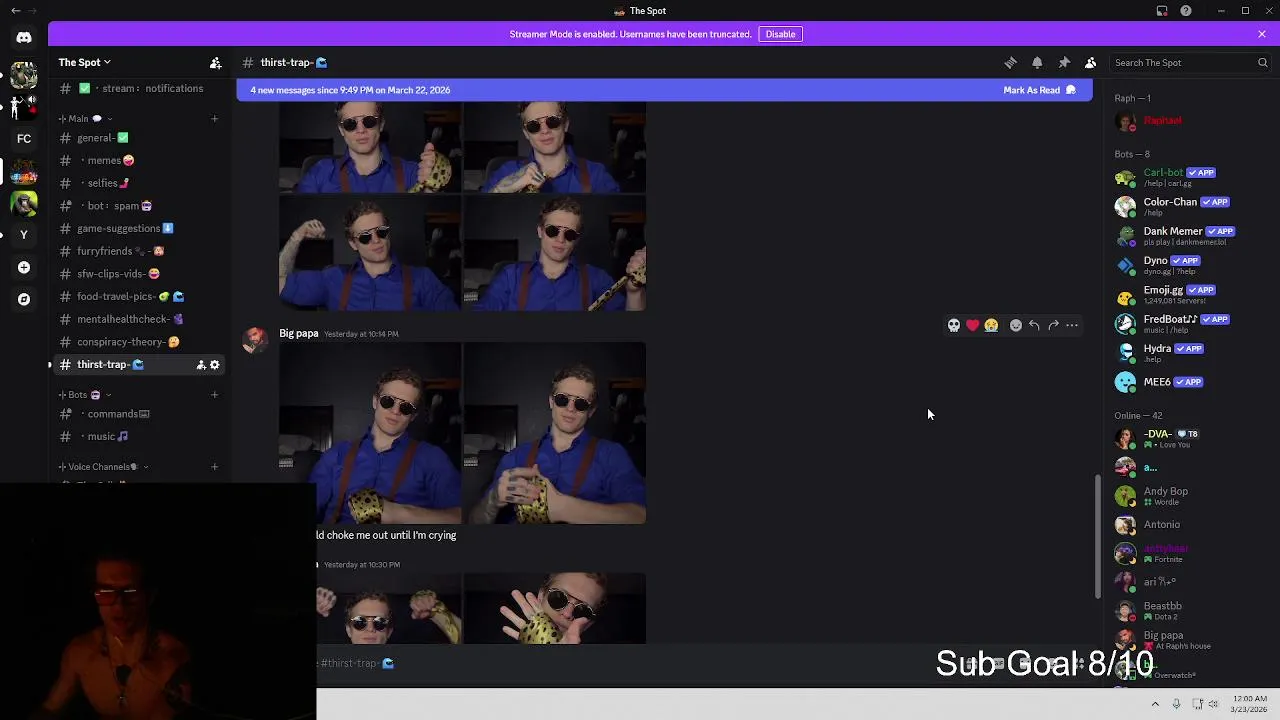View Big papa's right image attachment
The image size is (1280, 720).
pos(555,433)
